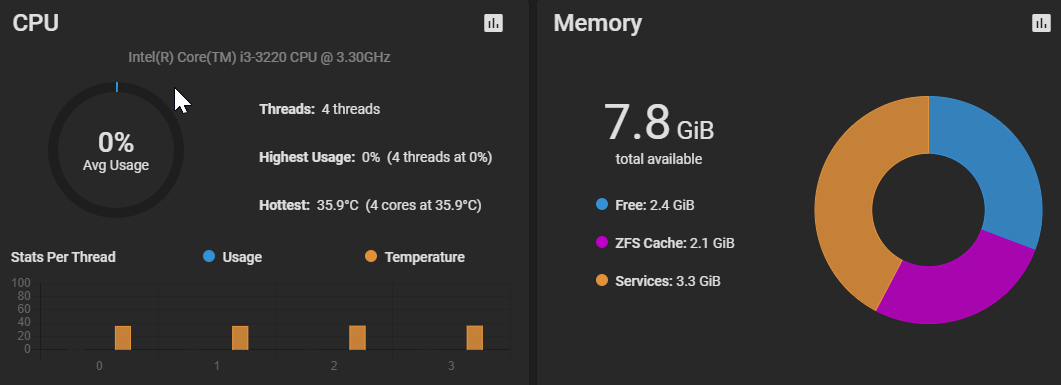Click the 7.8 GiB total available text
Image resolution: width=1061 pixels, height=385 pixels.
click(658, 133)
